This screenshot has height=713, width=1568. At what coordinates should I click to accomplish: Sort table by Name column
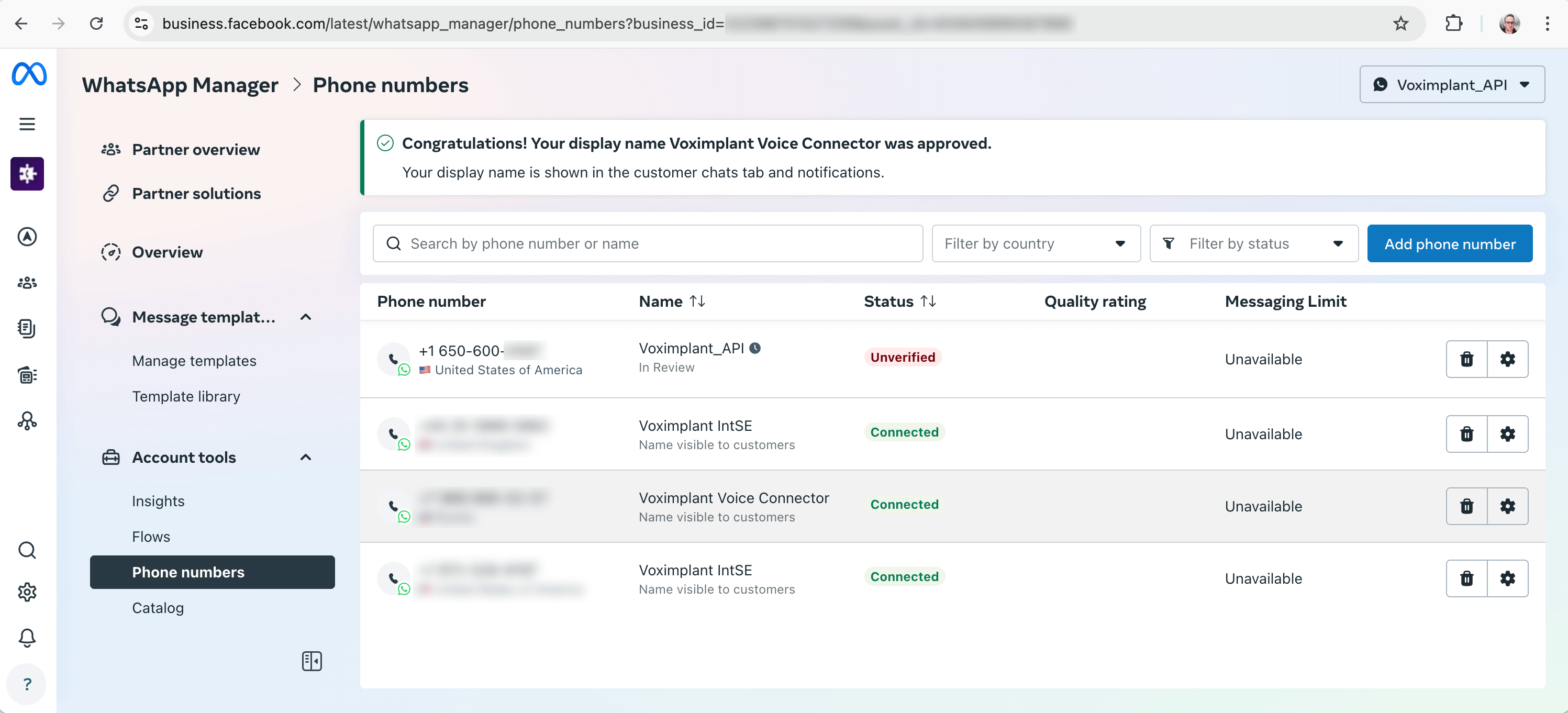pos(697,302)
